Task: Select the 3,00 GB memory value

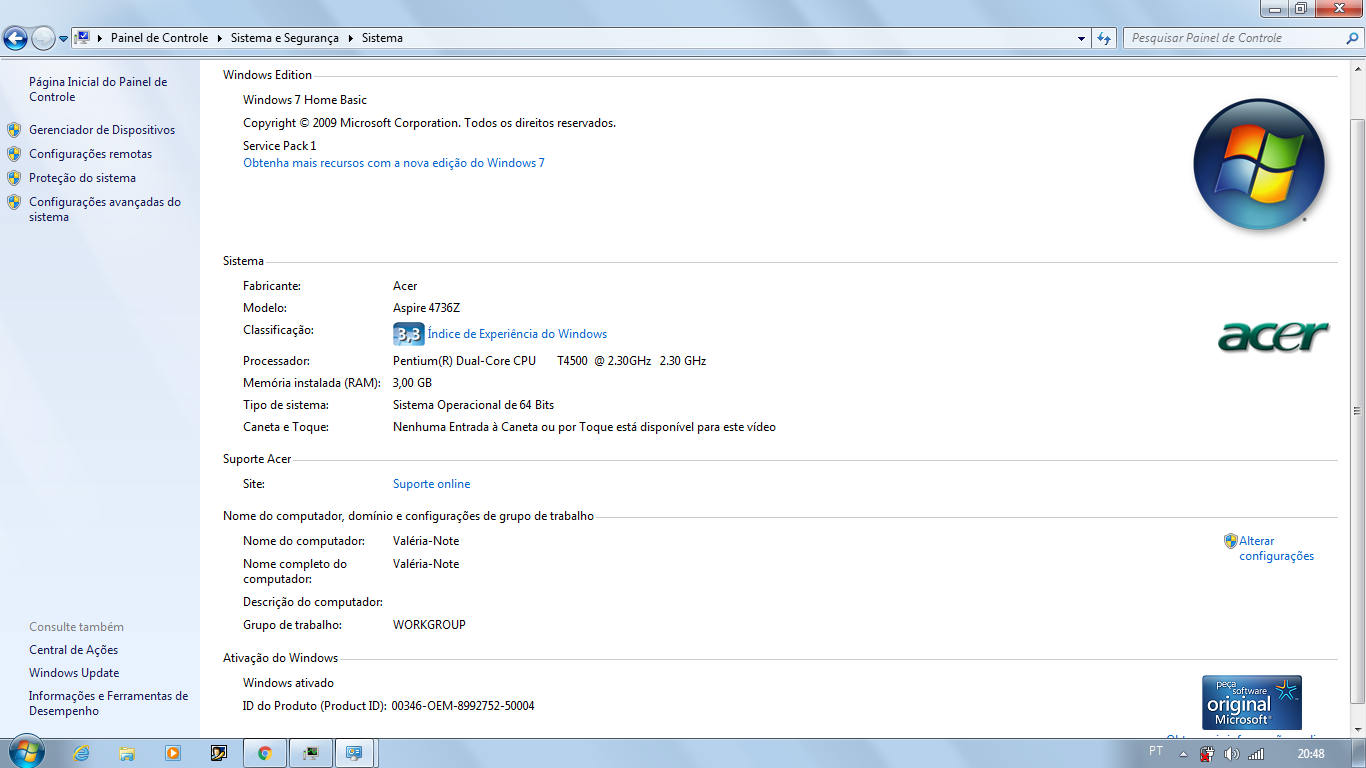Action: (x=412, y=383)
